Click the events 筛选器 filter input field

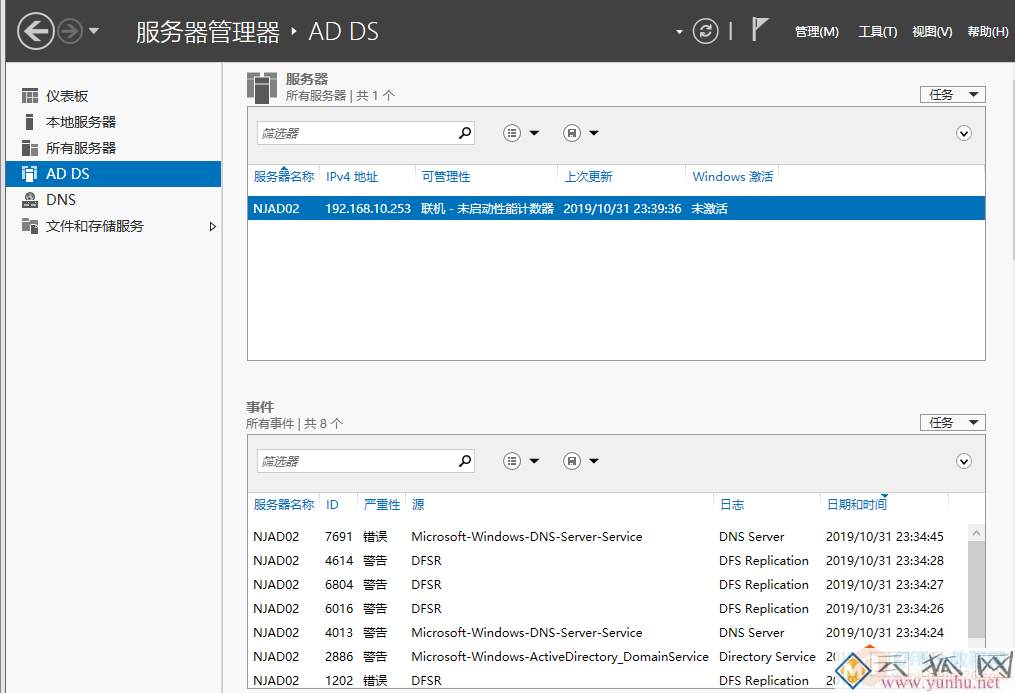355,461
